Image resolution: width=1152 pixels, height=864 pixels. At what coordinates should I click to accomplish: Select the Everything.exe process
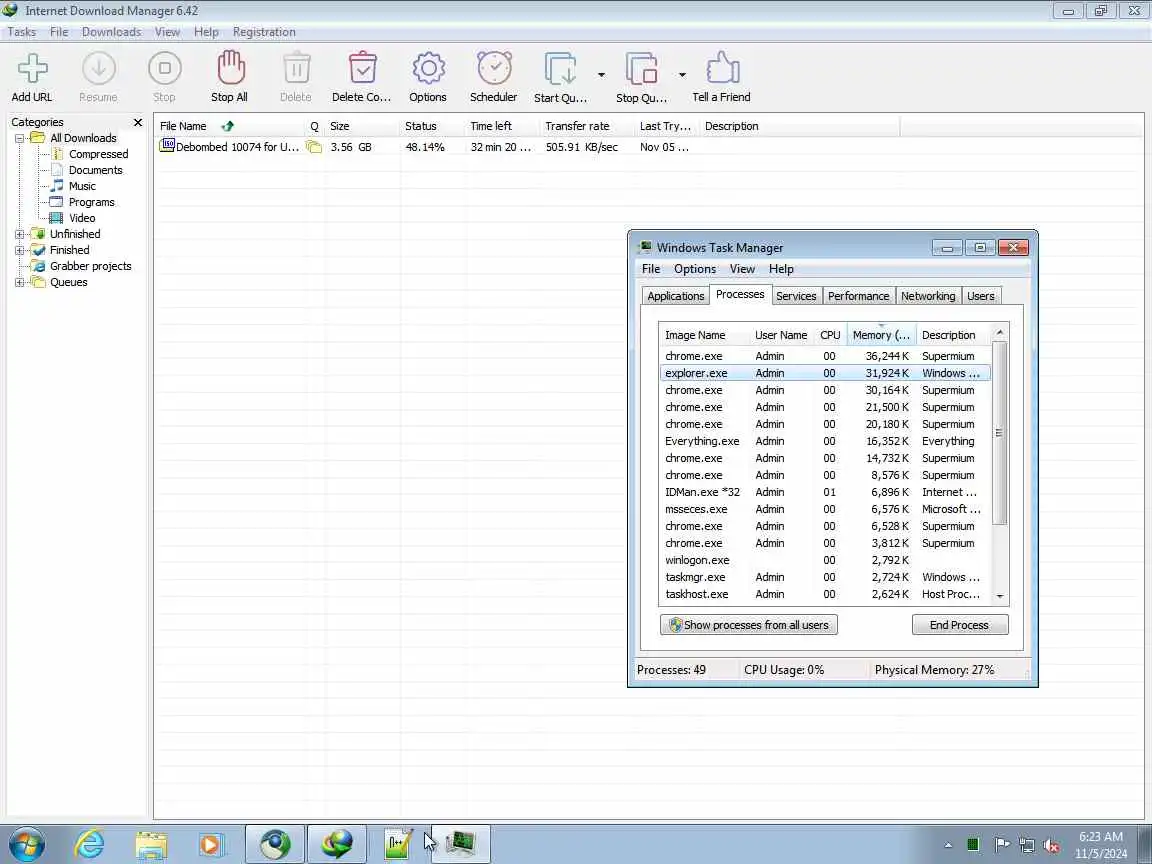[x=825, y=442]
